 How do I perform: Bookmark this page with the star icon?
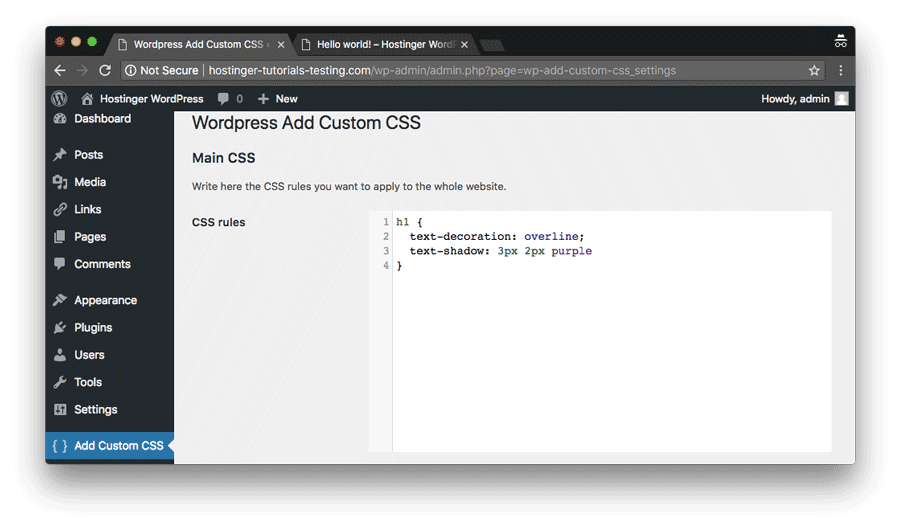click(x=814, y=71)
